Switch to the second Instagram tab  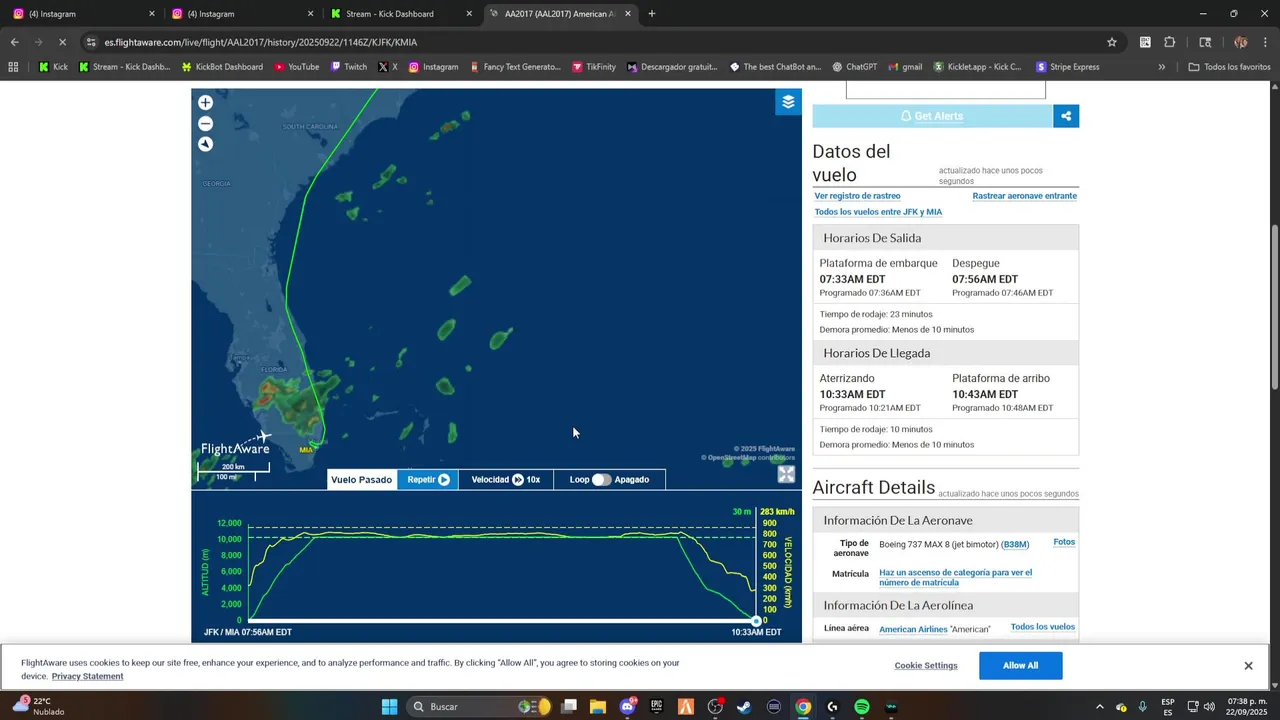[241, 14]
